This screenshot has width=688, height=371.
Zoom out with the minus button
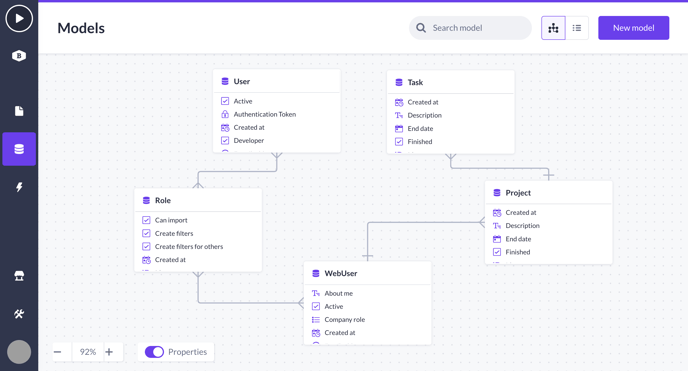point(57,352)
